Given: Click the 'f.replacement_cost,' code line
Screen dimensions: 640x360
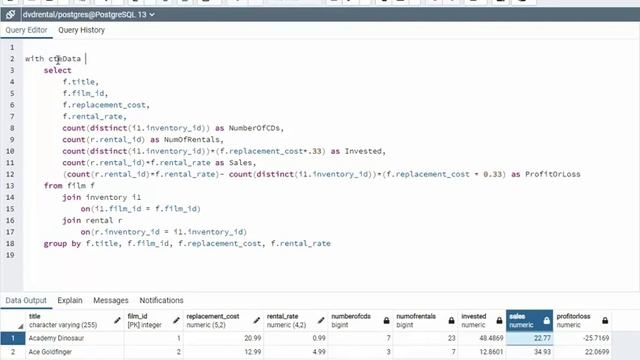Looking at the screenshot, I should [106, 105].
